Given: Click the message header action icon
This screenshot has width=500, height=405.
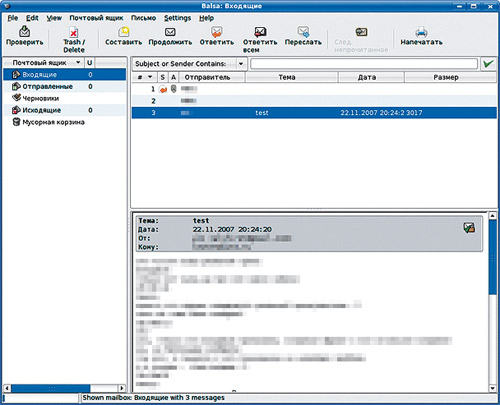Looking at the screenshot, I should tap(469, 228).
